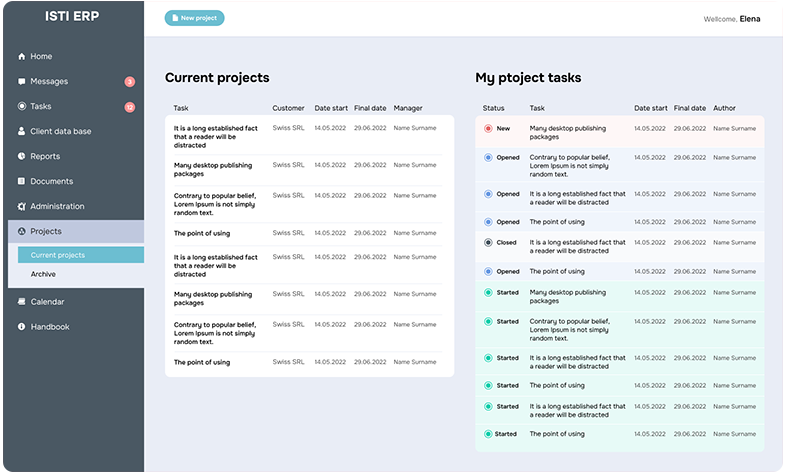Screen dimensions: 785x476
Task: Click the Administration icon in sidebar
Action: tap(22, 207)
